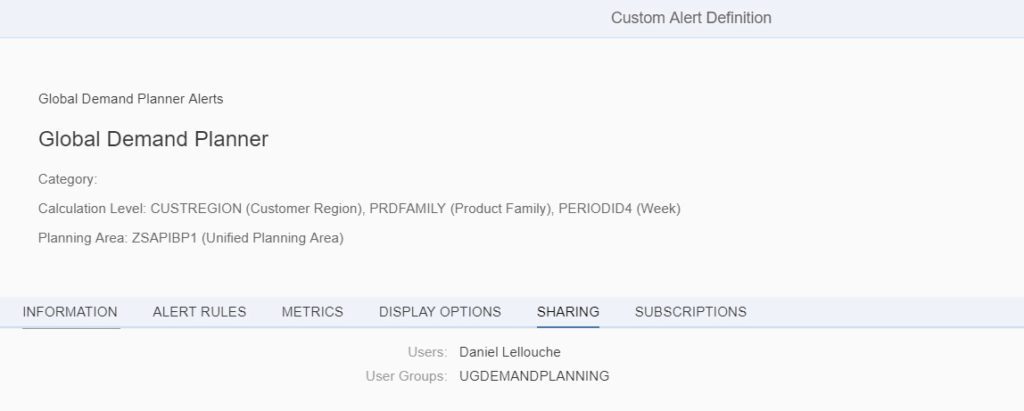
Task: Click the Custom Alert Definition page title
Action: (x=691, y=18)
